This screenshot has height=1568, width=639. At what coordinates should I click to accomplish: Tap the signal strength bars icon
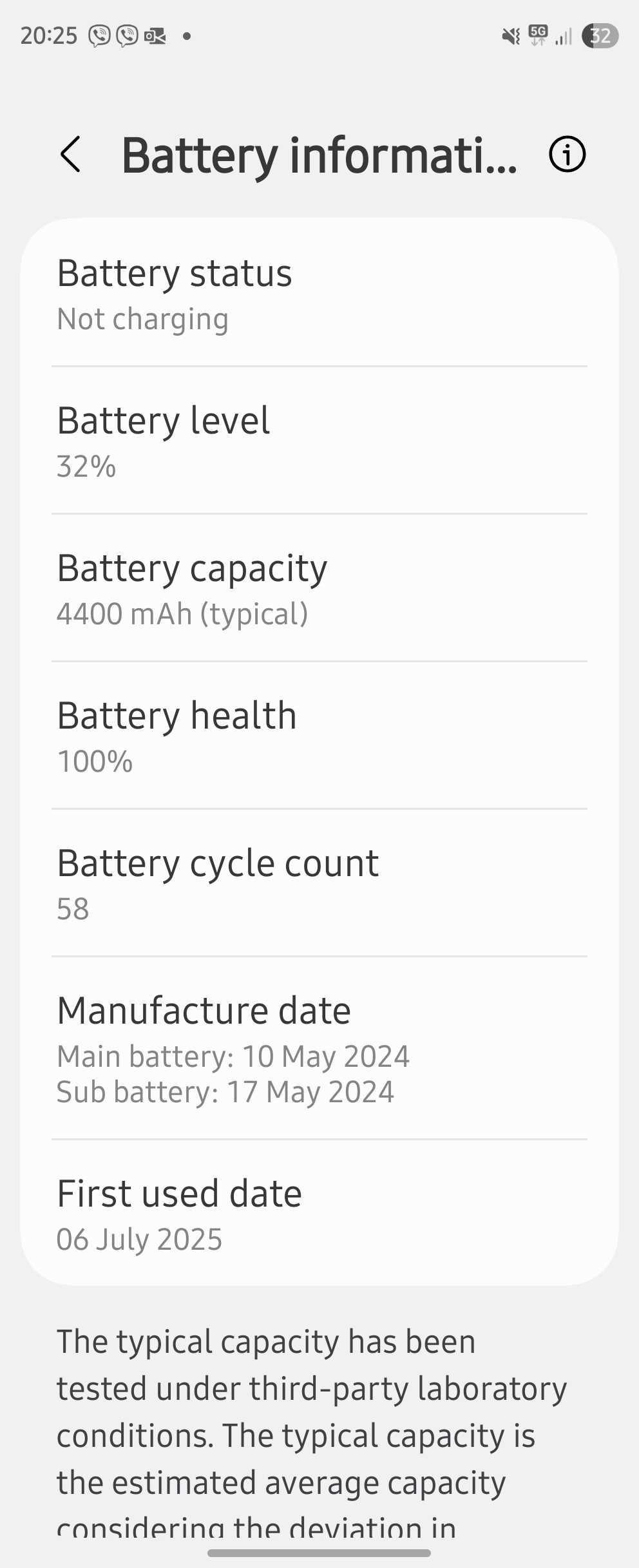564,37
